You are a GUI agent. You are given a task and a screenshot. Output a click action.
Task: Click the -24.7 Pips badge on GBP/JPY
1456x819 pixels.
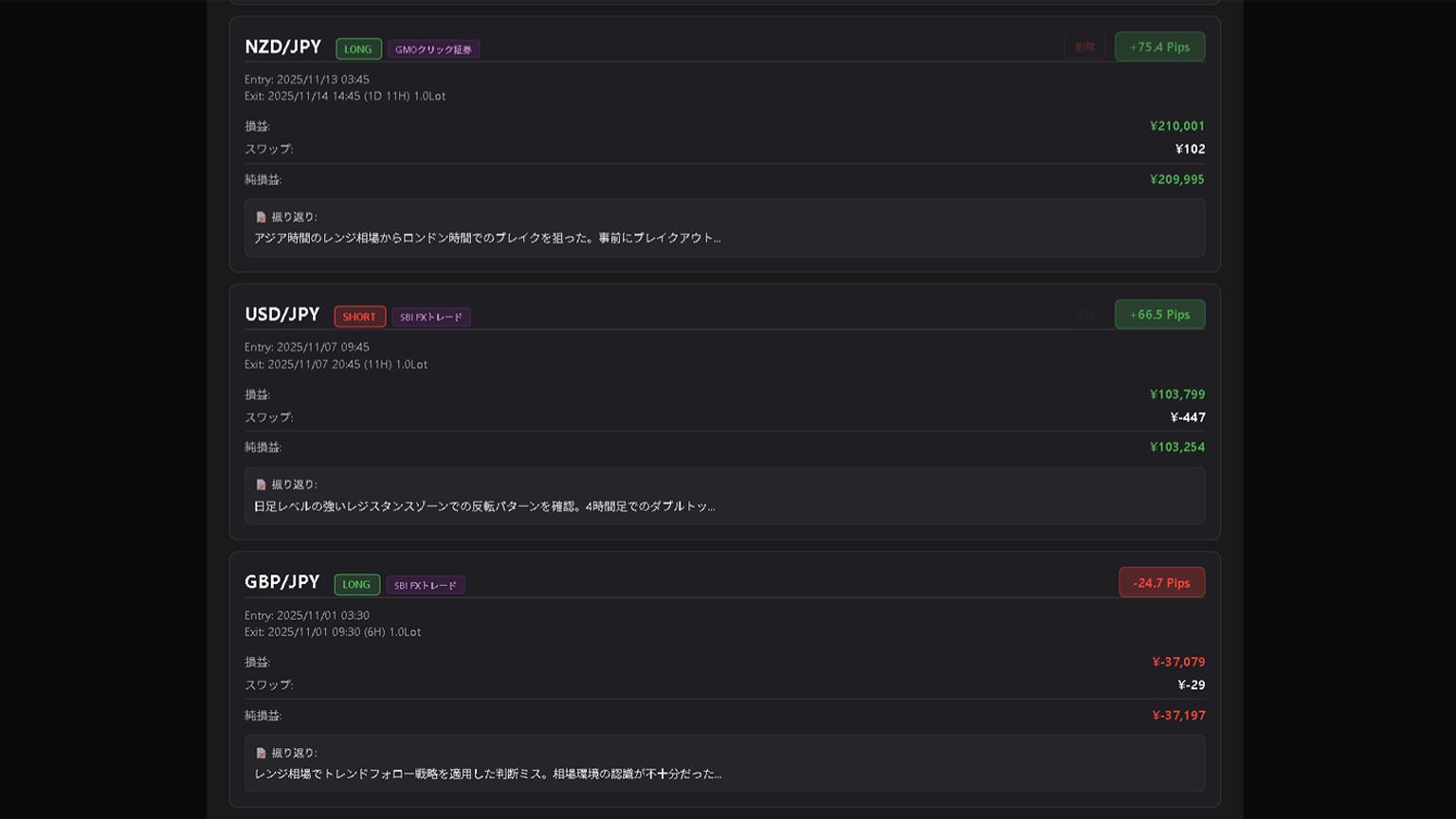coord(1162,582)
